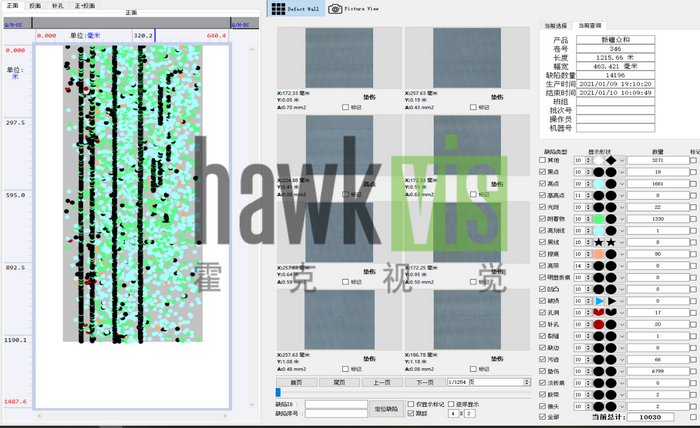700x428 pixels.
Task: Check 标记 under first defect thumbnail
Action: click(346, 107)
